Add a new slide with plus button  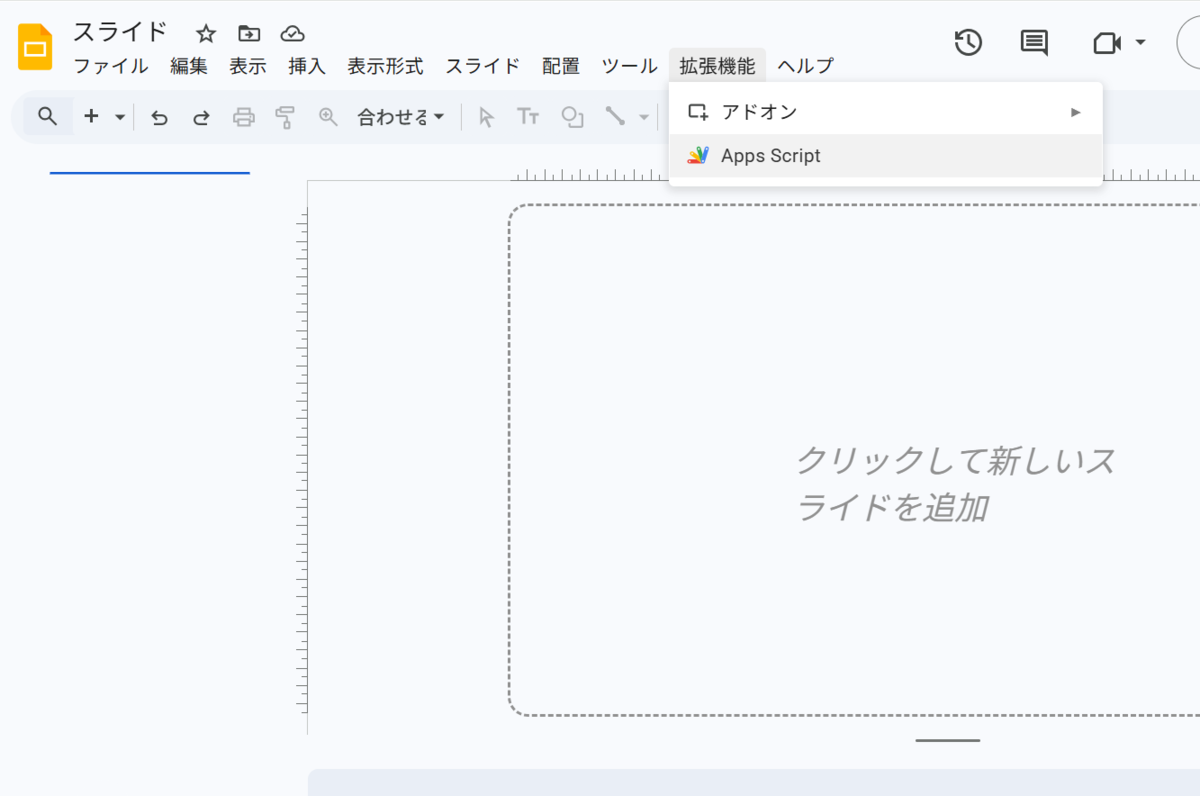click(x=91, y=117)
